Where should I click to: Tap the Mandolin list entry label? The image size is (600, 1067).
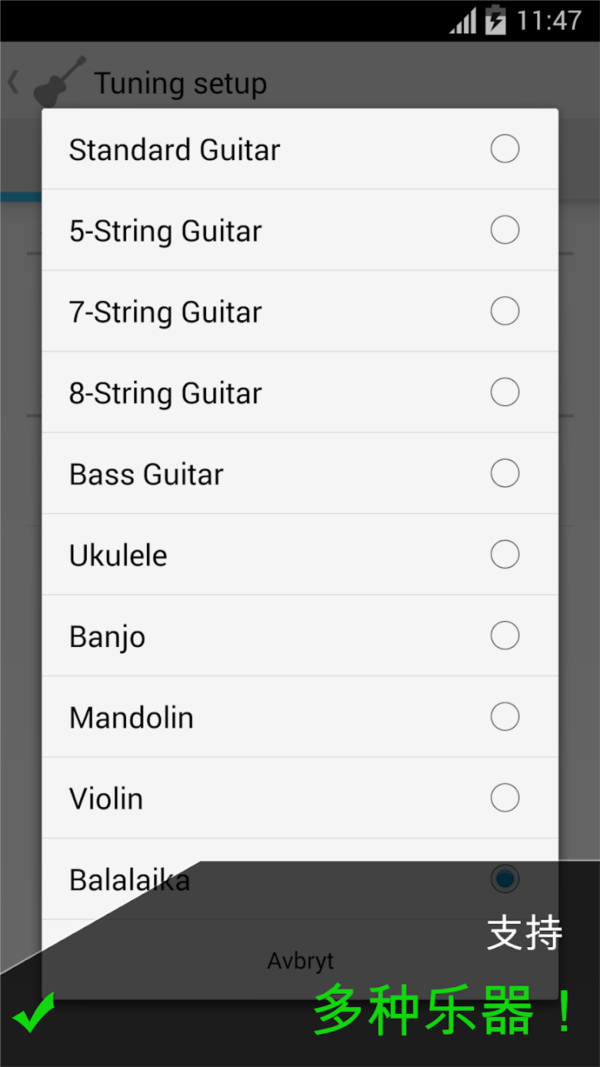coord(131,718)
